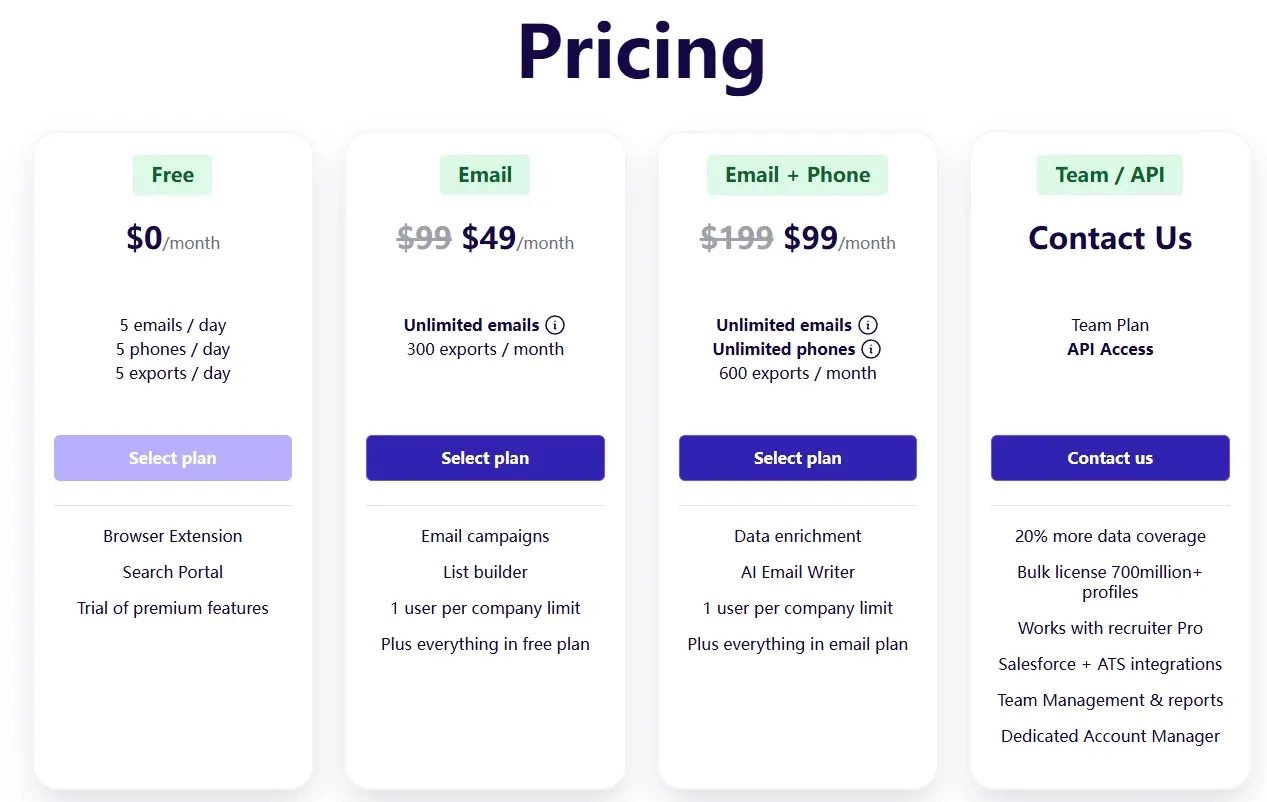Click the Browser Extension feature text
Viewport: 1267px width, 802px height.
click(x=173, y=536)
